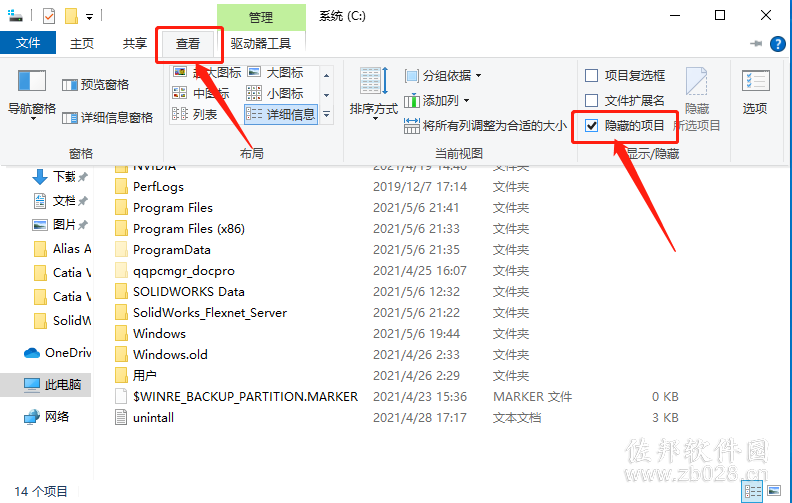792x503 pixels.
Task: Select 网络 in navigation pane
Action: (x=46, y=417)
